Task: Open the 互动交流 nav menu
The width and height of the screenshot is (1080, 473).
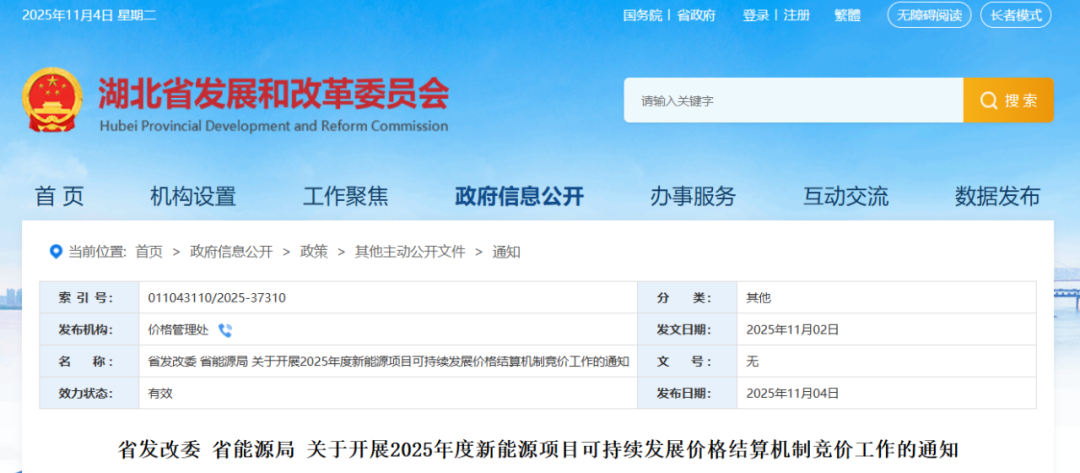Action: tap(846, 197)
